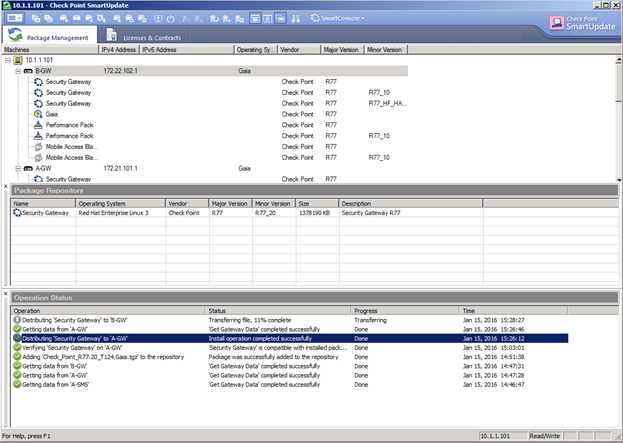Collapse the A-GW tree node
Viewport: 623px width, 443px height.
[x=18, y=168]
